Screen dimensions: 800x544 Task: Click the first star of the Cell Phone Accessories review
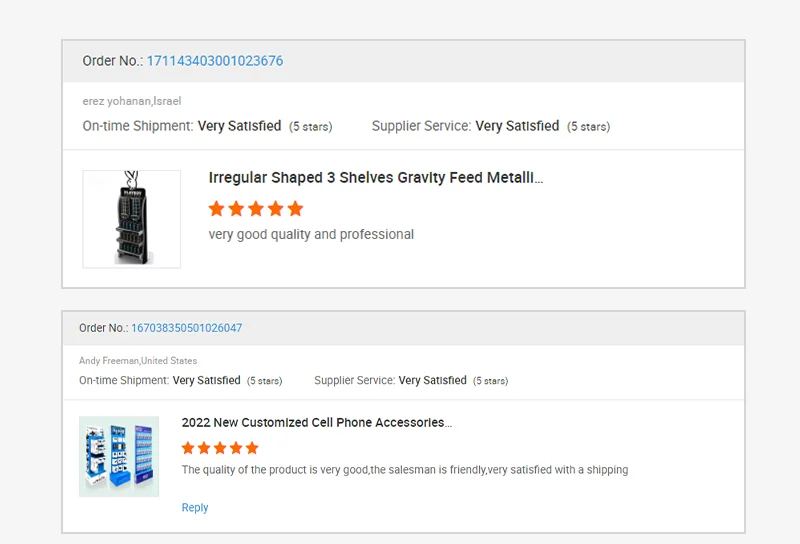pyautogui.click(x=188, y=448)
